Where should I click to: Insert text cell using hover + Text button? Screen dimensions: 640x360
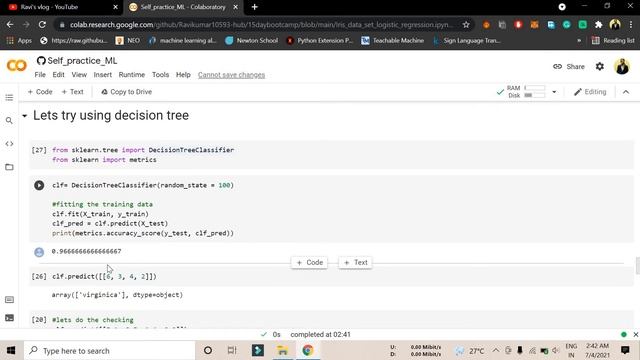click(356, 262)
